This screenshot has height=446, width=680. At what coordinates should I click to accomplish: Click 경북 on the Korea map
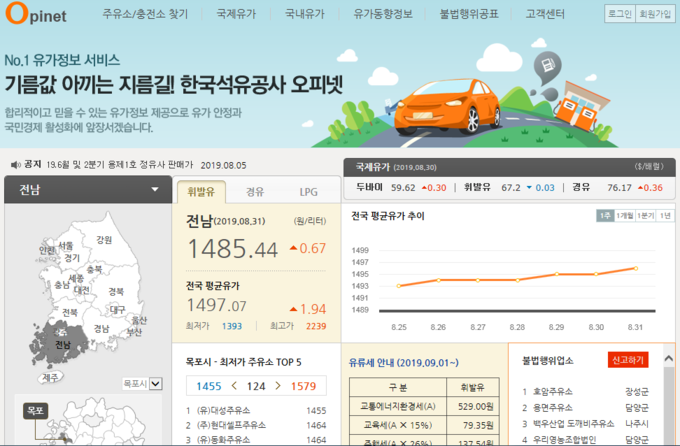click(x=116, y=291)
